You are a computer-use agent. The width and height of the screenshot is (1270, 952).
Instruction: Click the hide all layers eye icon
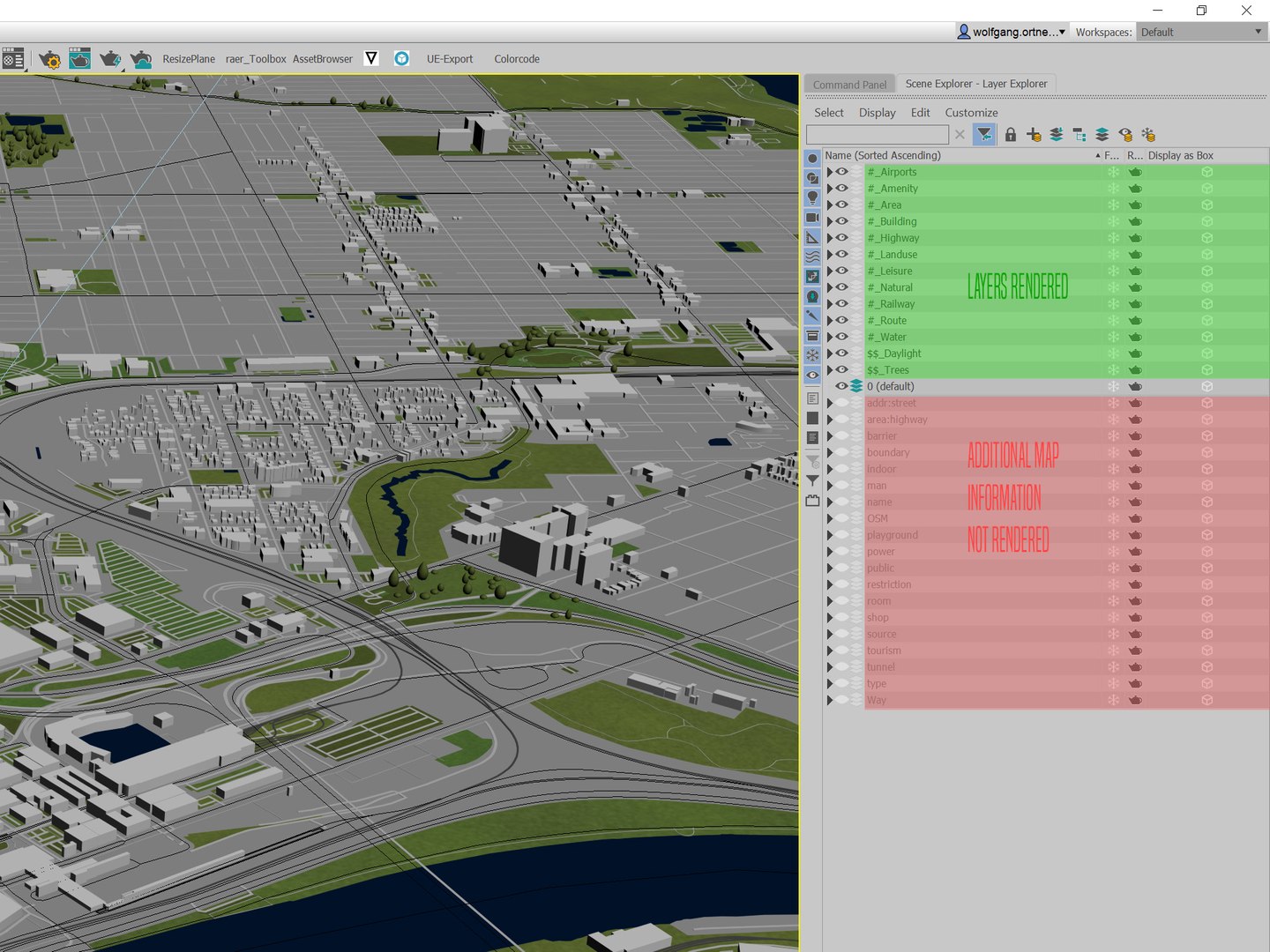tap(1125, 134)
